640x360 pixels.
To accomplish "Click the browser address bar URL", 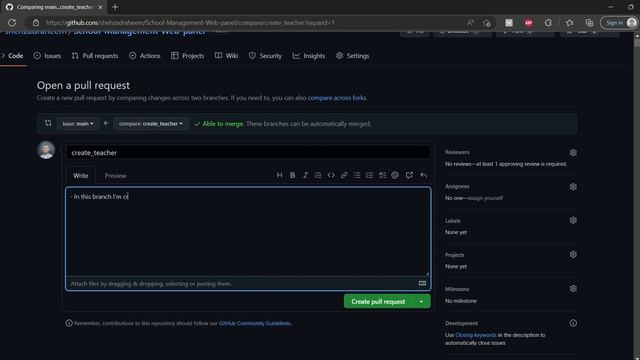I will pos(190,23).
